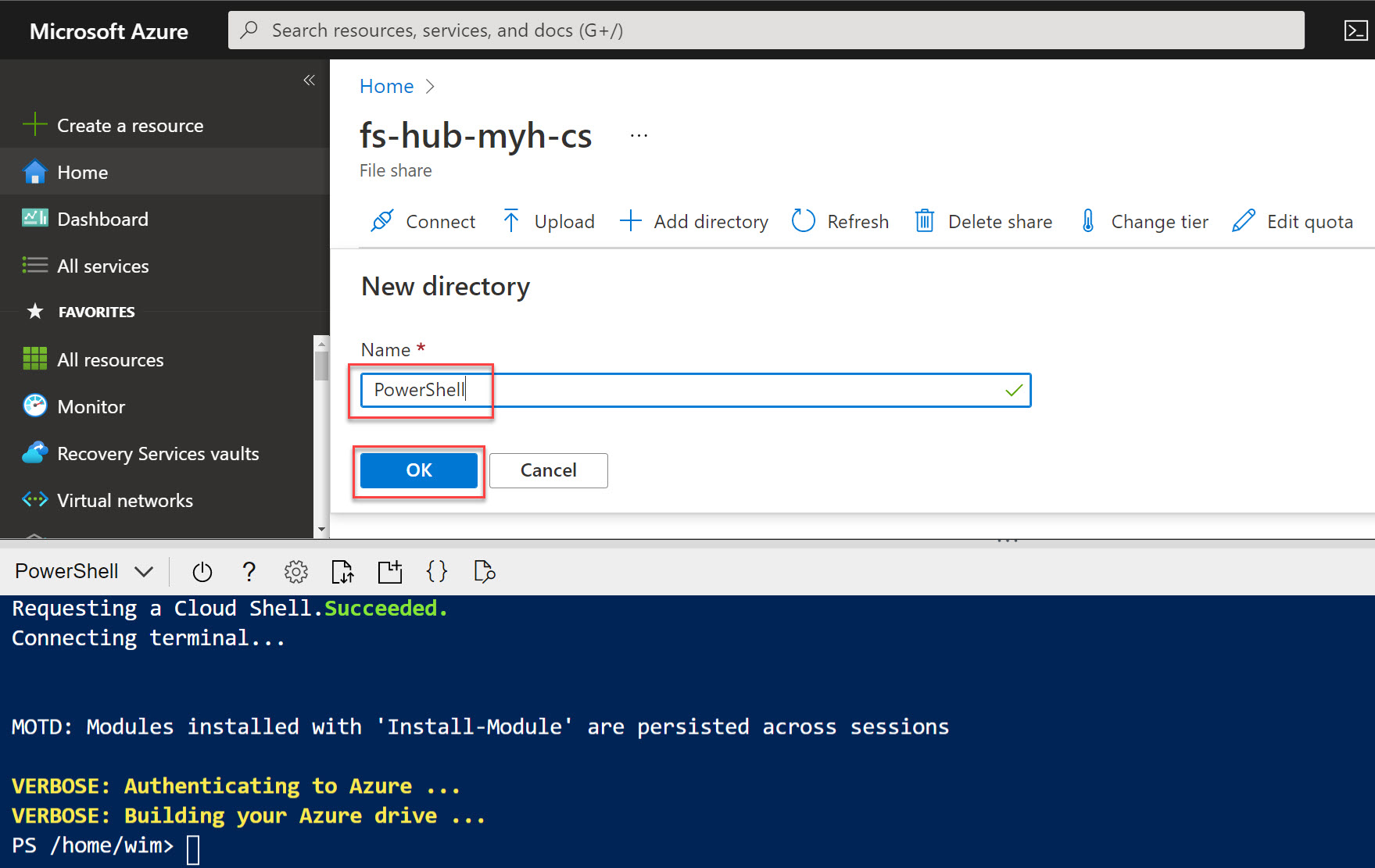Click OK to create the directory
Image resolution: width=1375 pixels, height=868 pixels.
pyautogui.click(x=419, y=470)
